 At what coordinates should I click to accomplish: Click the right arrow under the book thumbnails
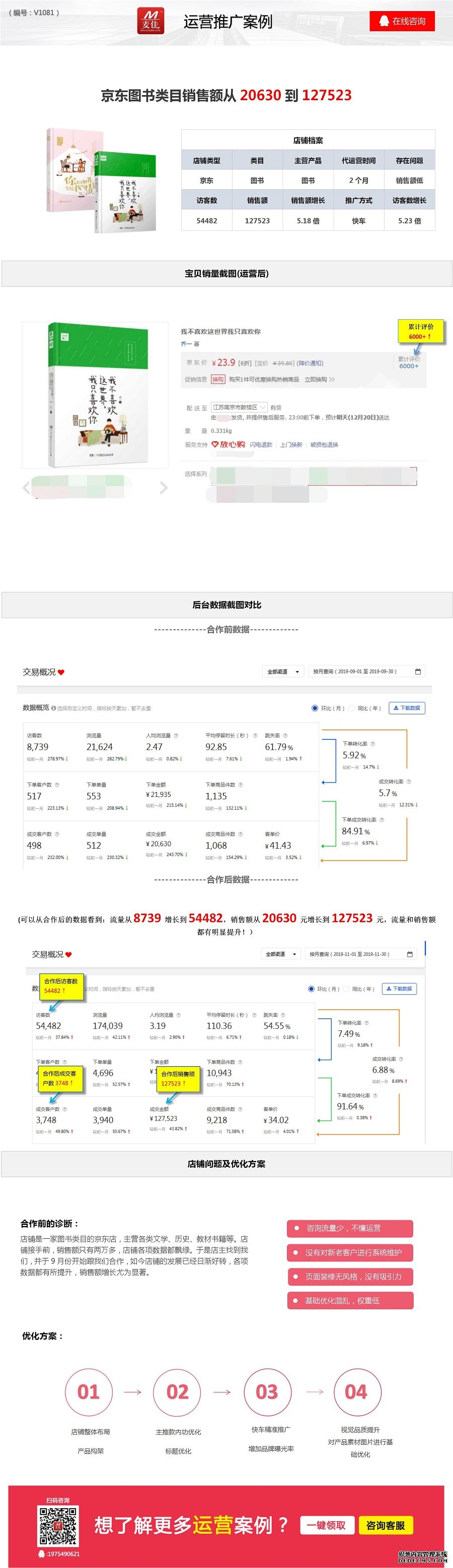click(163, 488)
